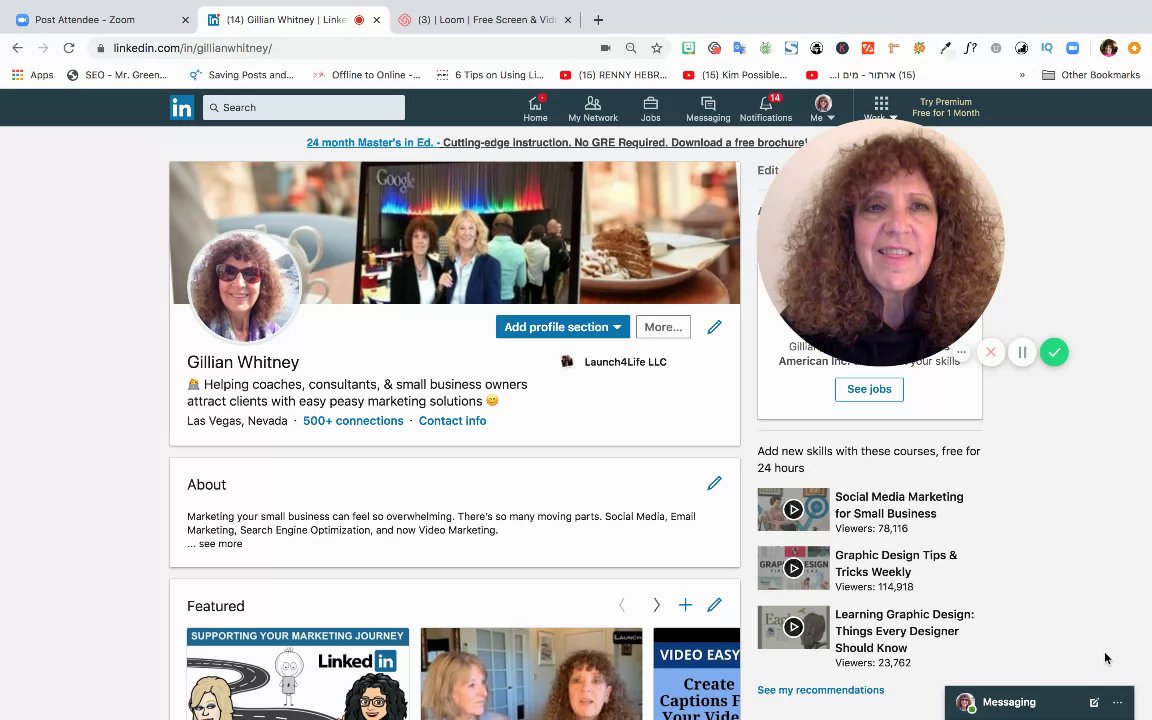Open Loom more options ellipsis
Viewport: 1152px width, 720px height.
point(961,352)
